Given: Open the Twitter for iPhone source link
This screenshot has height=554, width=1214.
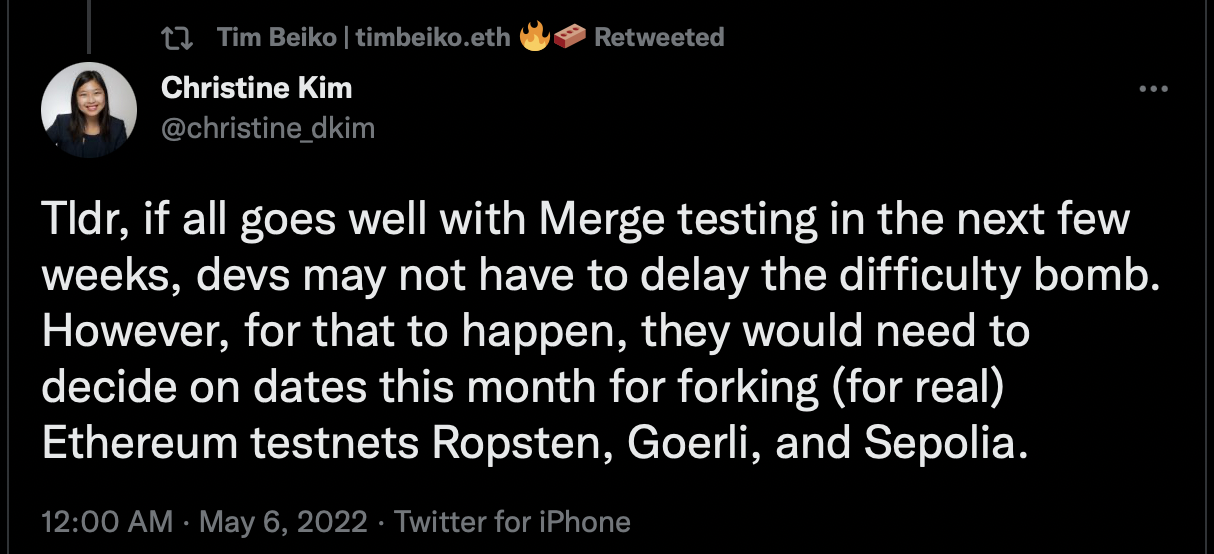Looking at the screenshot, I should pyautogui.click(x=512, y=522).
